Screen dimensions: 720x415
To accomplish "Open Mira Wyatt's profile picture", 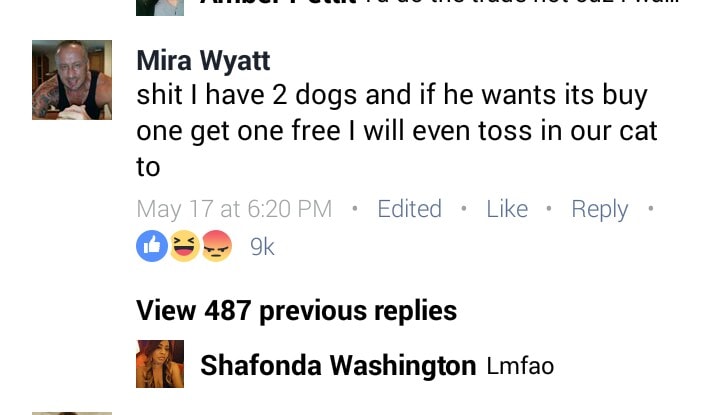I will pos(72,80).
